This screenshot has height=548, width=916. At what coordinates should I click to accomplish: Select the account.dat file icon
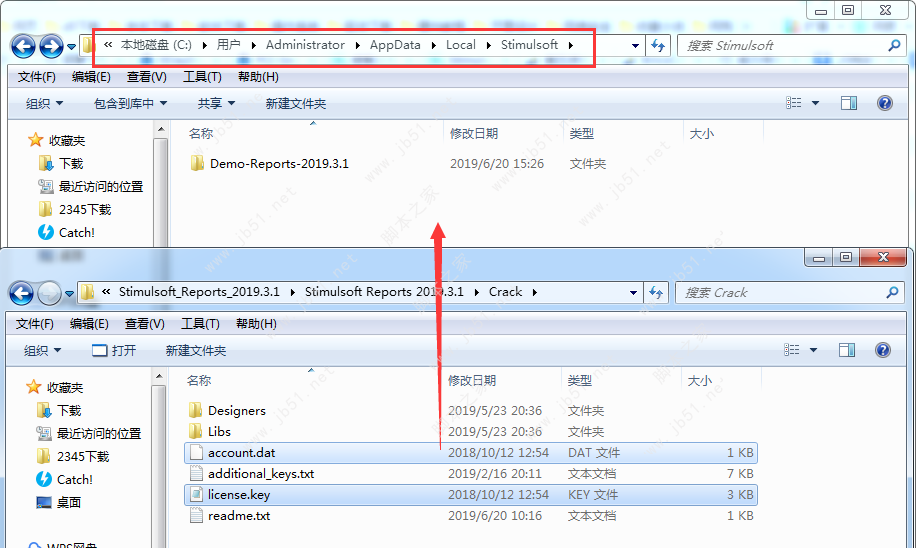pyautogui.click(x=196, y=452)
